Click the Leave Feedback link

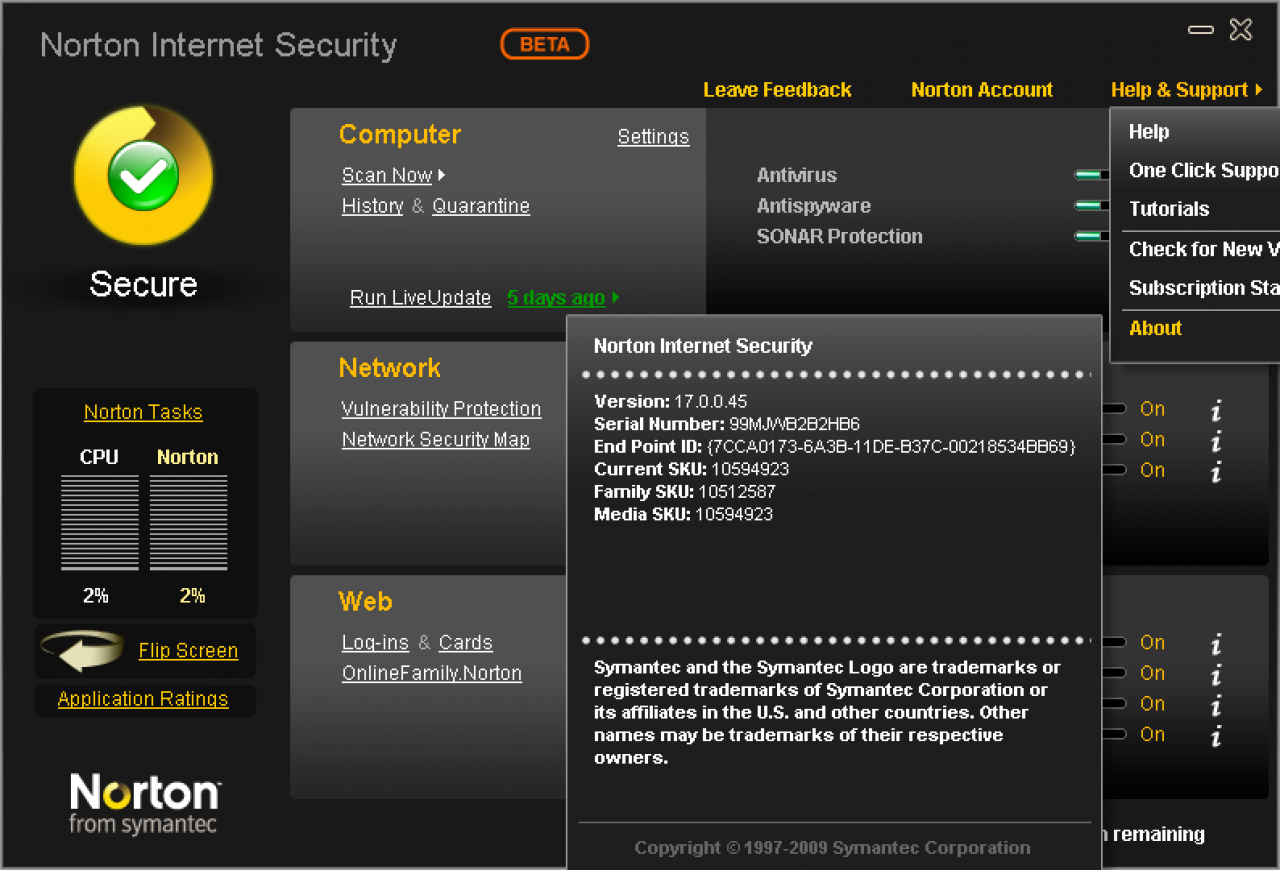click(x=777, y=90)
